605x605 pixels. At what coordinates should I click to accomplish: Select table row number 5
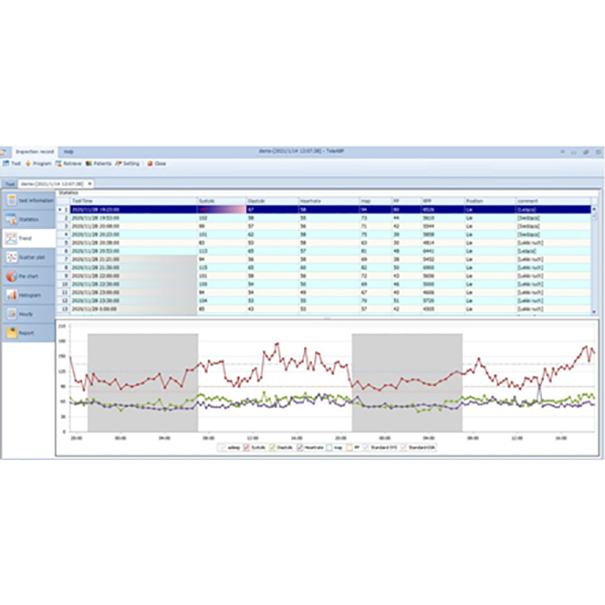pyautogui.click(x=324, y=243)
